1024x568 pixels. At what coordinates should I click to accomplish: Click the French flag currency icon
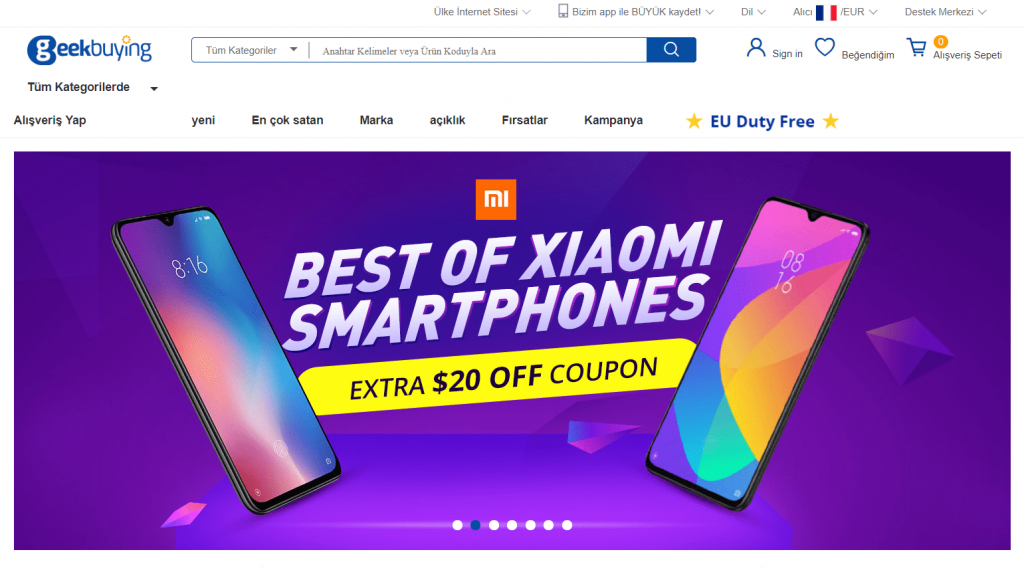pyautogui.click(x=826, y=12)
